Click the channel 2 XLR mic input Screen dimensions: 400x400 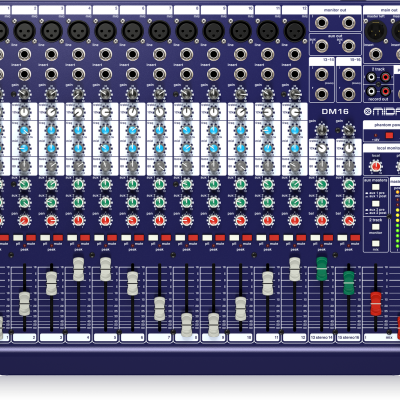[25, 31]
